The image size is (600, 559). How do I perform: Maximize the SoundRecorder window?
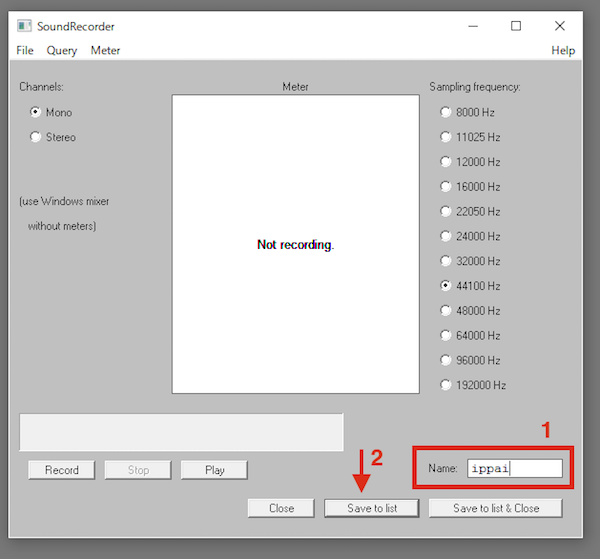[516, 26]
